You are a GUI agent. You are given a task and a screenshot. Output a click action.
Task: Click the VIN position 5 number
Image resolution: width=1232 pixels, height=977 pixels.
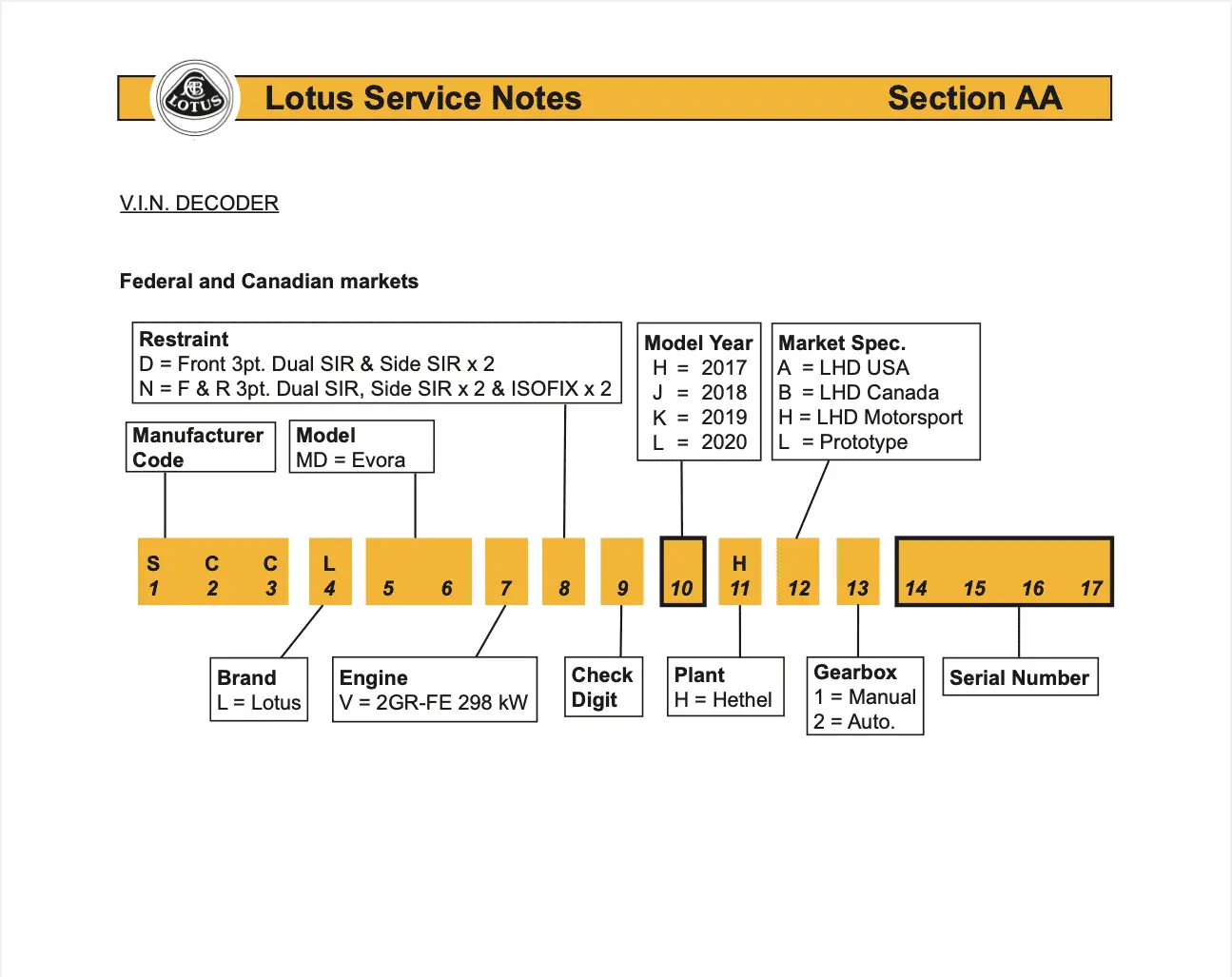pyautogui.click(x=388, y=589)
